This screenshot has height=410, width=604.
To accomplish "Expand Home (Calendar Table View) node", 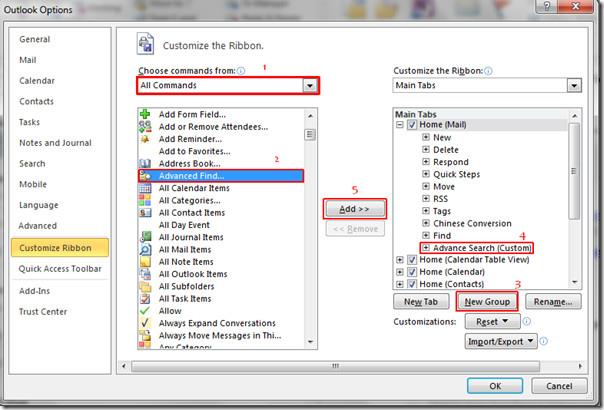I will 399,260.
